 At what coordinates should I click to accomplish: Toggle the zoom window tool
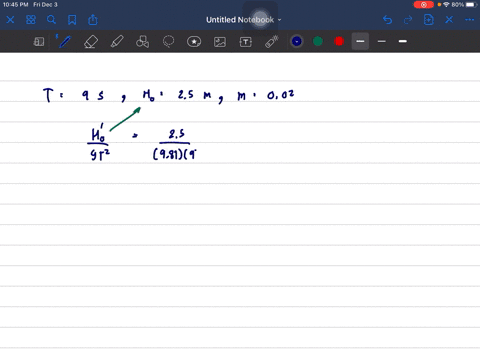(x=39, y=42)
